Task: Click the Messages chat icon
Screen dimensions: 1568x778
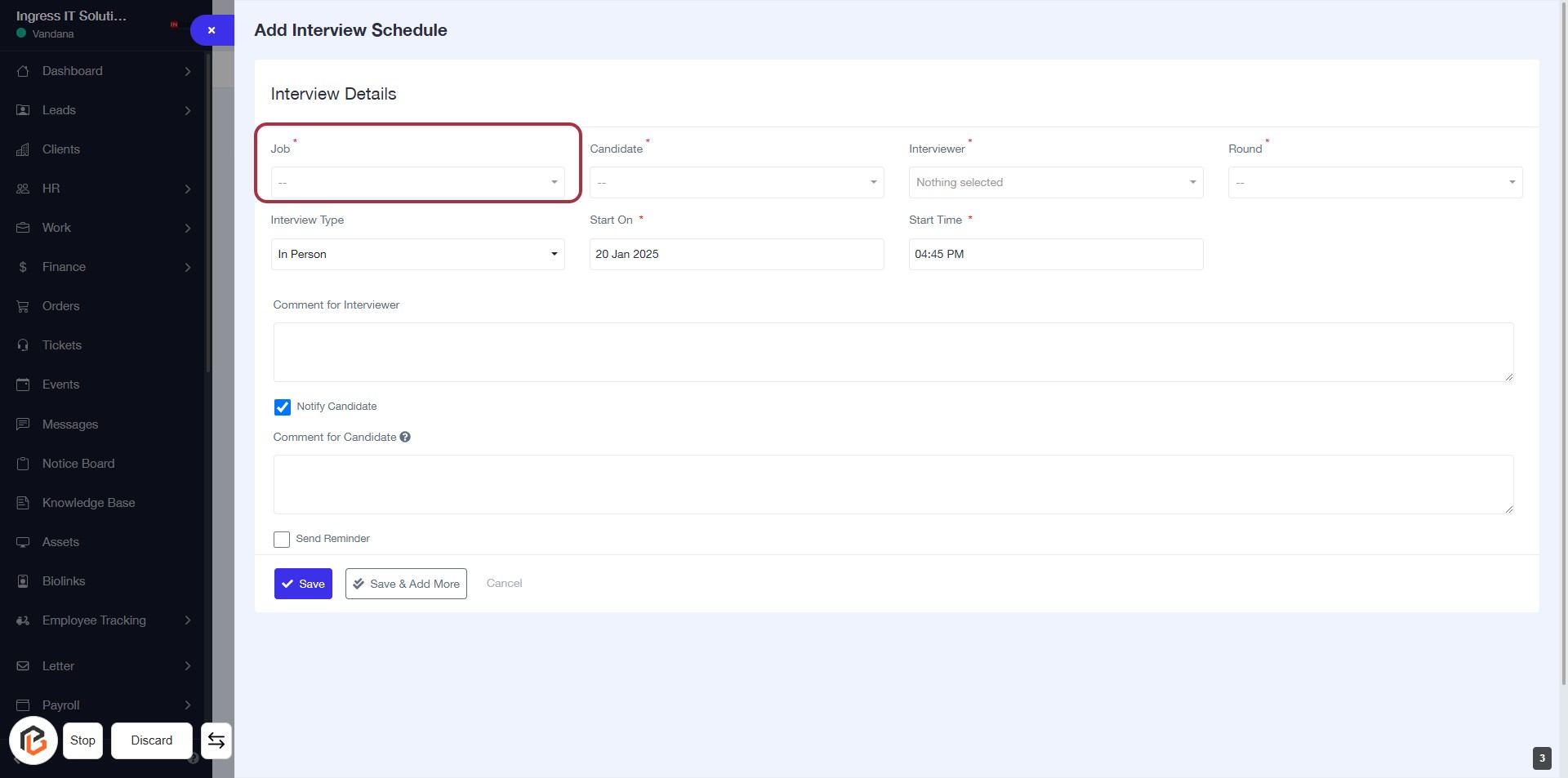Action: click(x=23, y=425)
